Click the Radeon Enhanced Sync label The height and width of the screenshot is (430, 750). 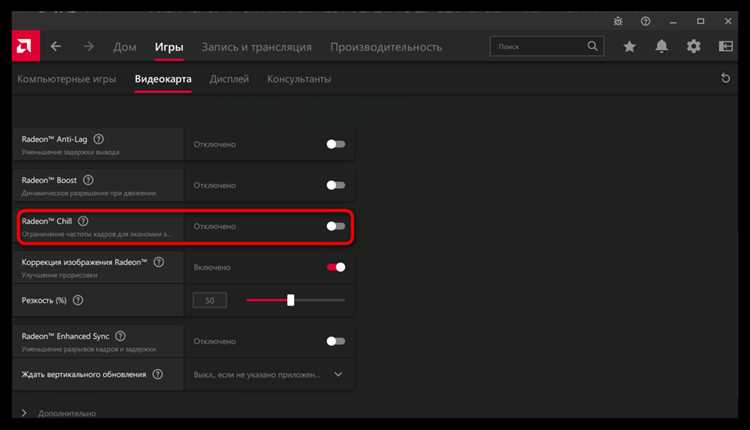coord(66,336)
